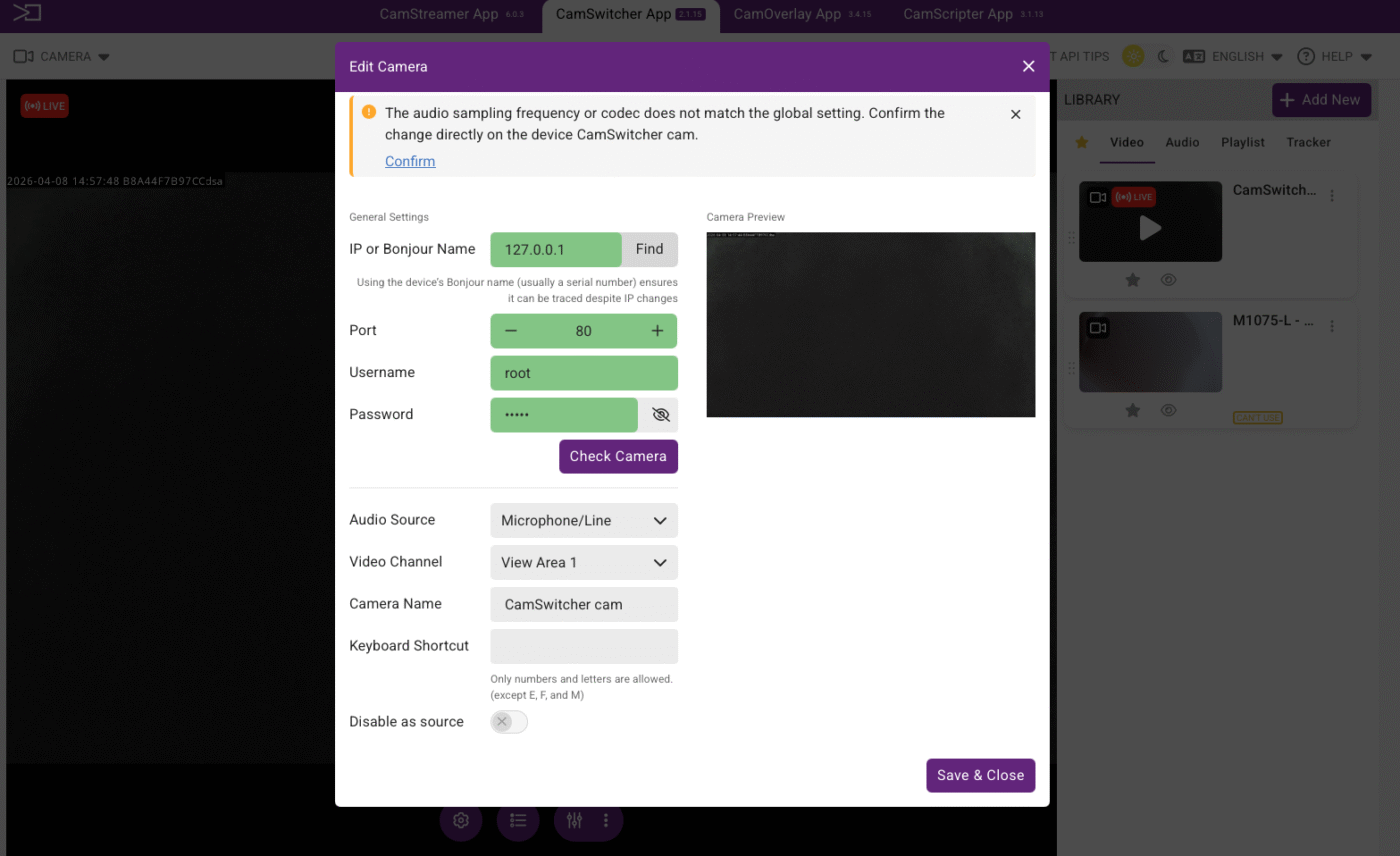Open three-dot menu for M1075-L camera
The height and width of the screenshot is (856, 1400).
tap(1332, 326)
